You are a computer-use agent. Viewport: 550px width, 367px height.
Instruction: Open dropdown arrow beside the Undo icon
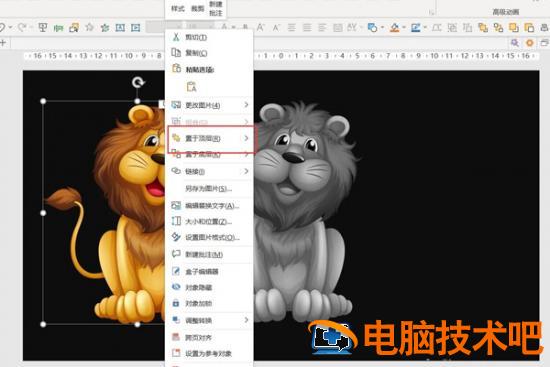pos(10,27)
